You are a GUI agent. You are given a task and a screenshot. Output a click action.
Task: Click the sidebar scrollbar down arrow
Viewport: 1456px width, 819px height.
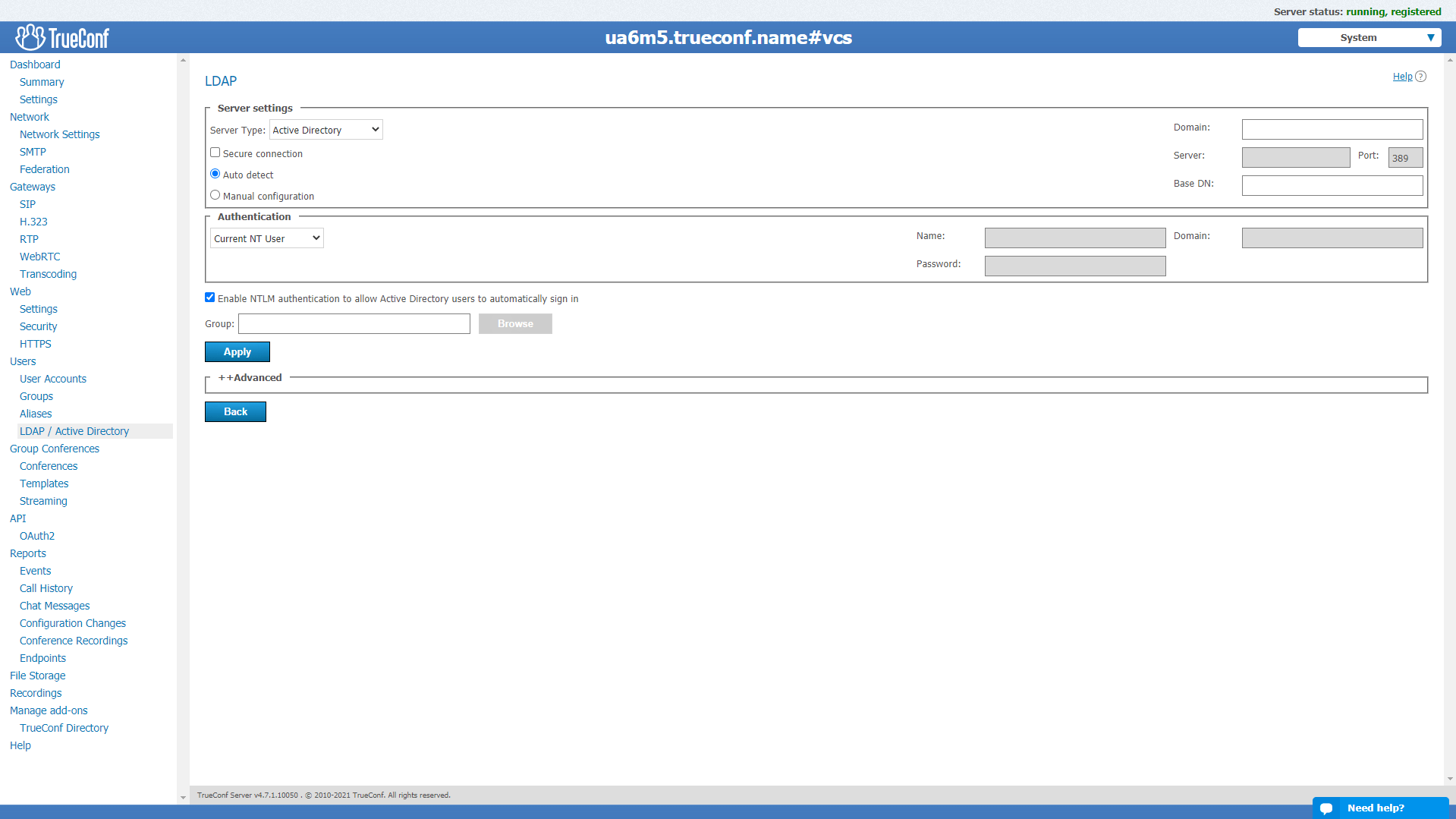click(x=183, y=798)
